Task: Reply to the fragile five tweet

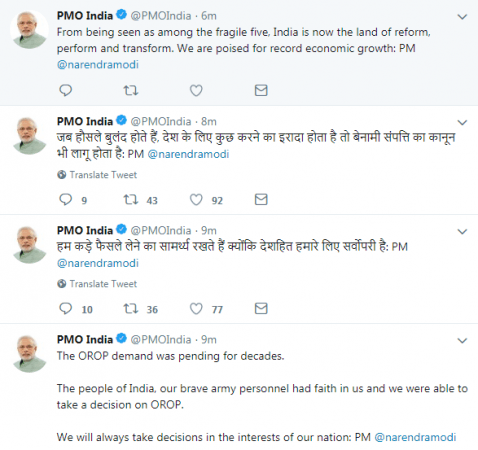Action: pos(65,90)
